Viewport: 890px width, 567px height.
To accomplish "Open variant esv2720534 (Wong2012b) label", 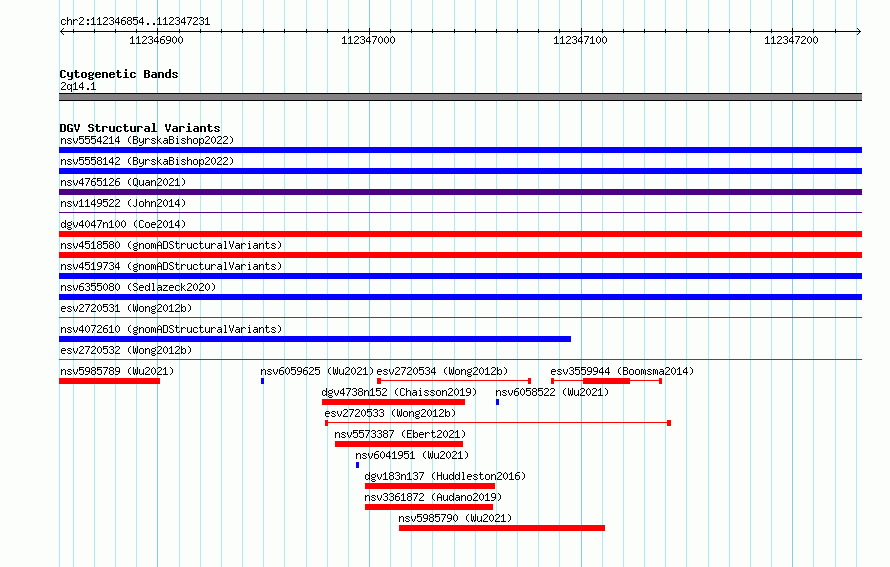I will (442, 371).
